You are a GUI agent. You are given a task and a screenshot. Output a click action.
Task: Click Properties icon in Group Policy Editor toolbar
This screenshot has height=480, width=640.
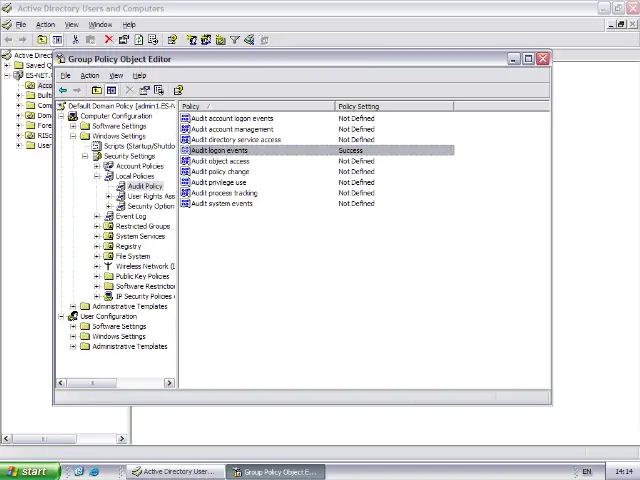click(144, 90)
